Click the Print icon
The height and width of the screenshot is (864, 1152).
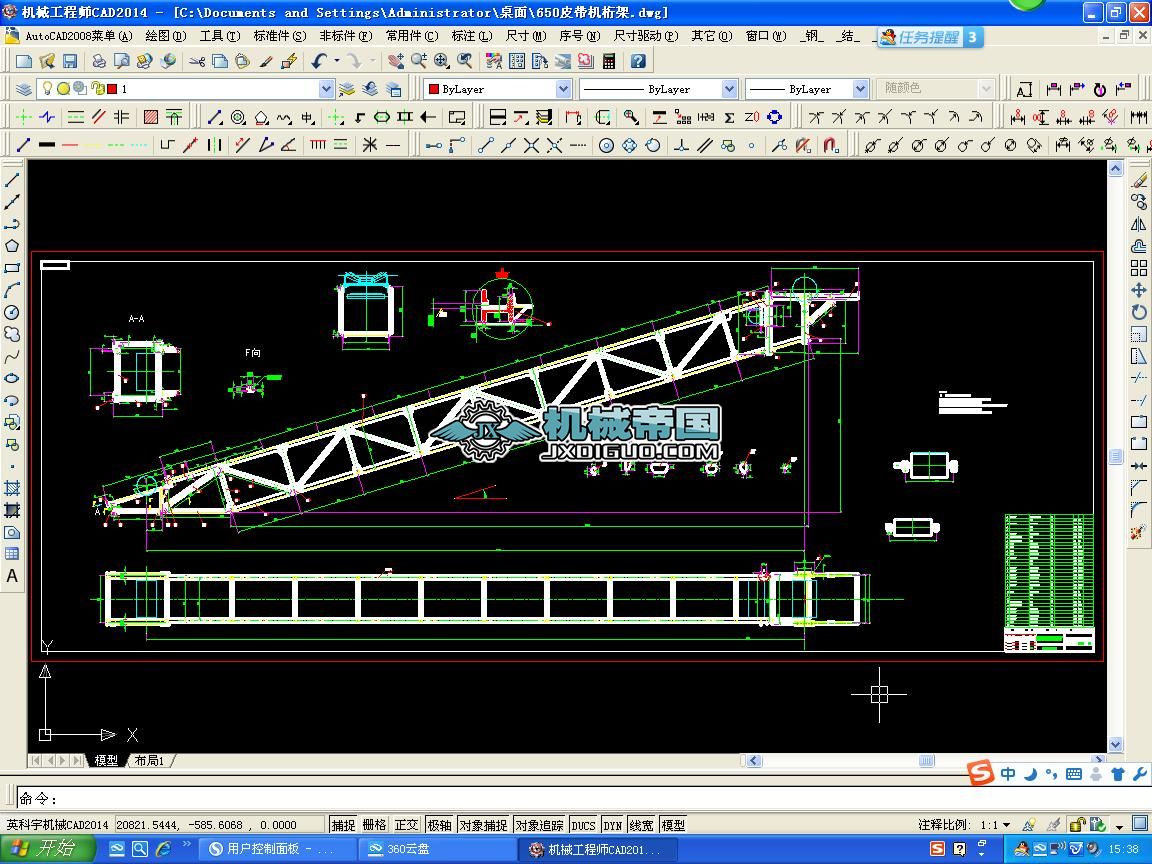pyautogui.click(x=98, y=61)
